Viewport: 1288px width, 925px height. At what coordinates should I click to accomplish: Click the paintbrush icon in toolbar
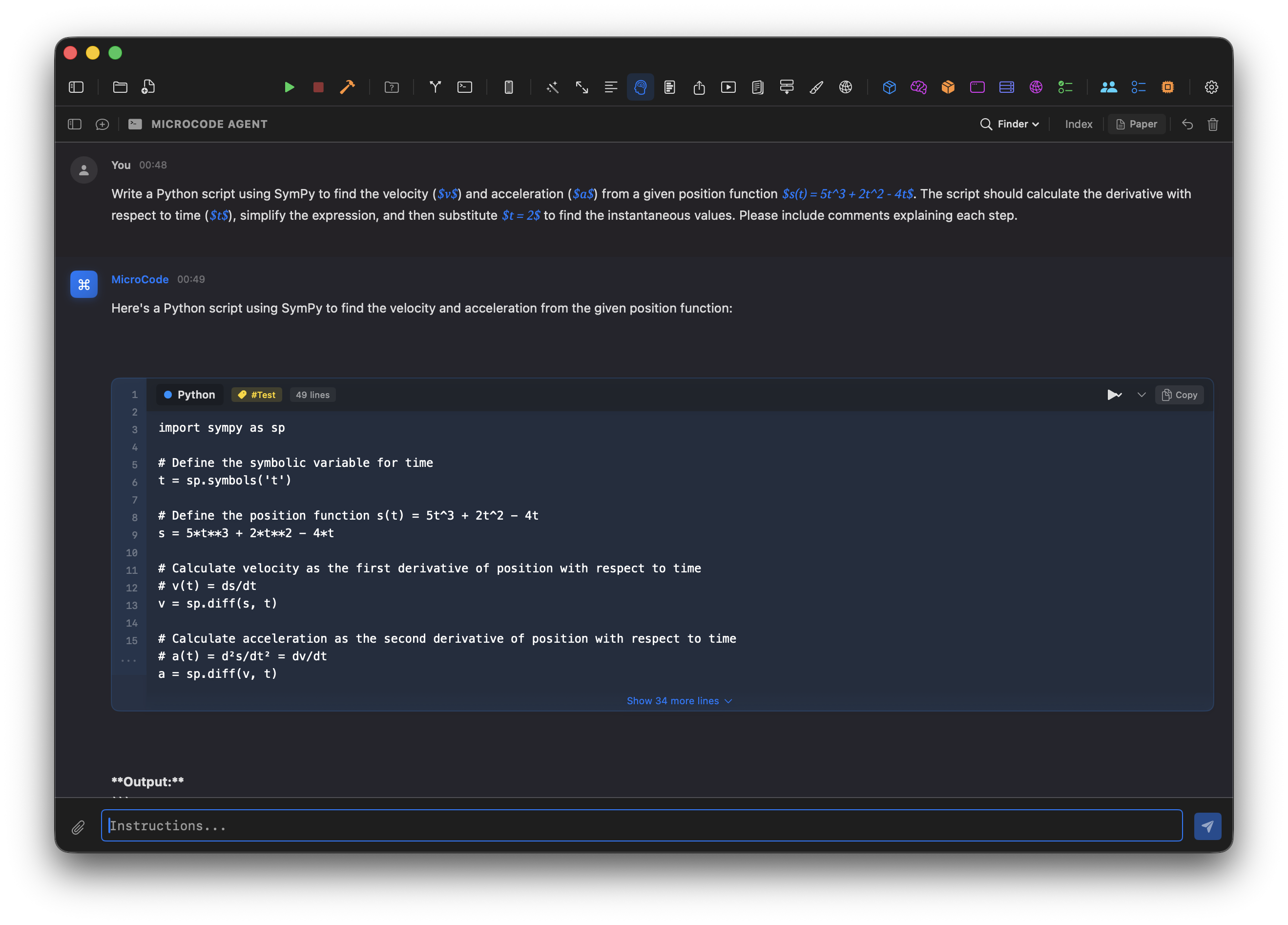tap(816, 87)
